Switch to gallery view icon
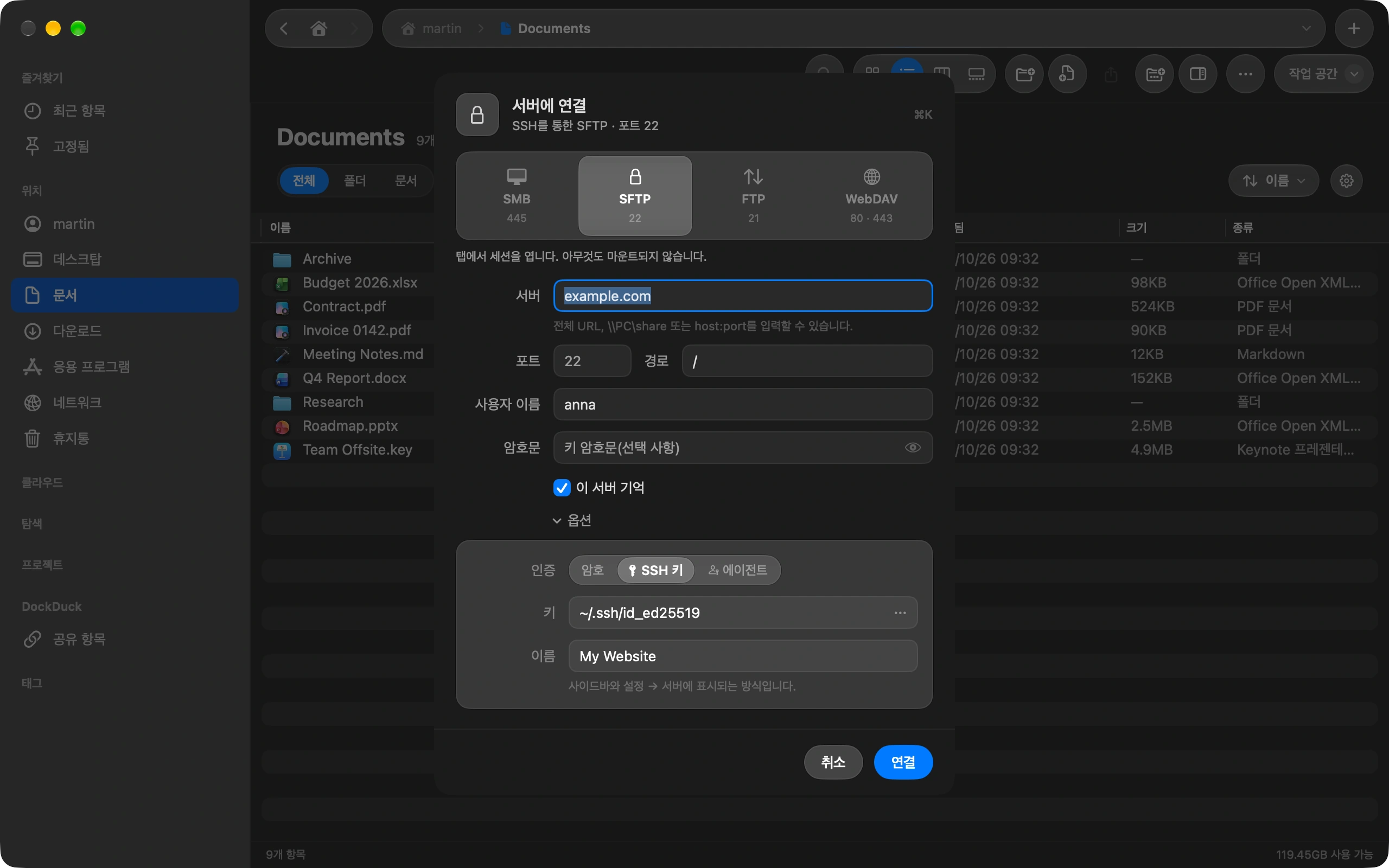This screenshot has width=1389, height=868. tap(976, 73)
